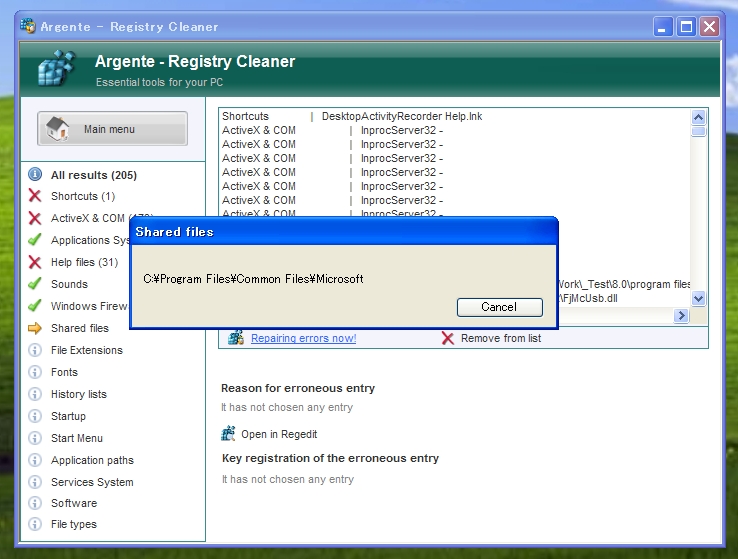
Task: Click the orange arrow beside Shared files
Action: click(35, 328)
